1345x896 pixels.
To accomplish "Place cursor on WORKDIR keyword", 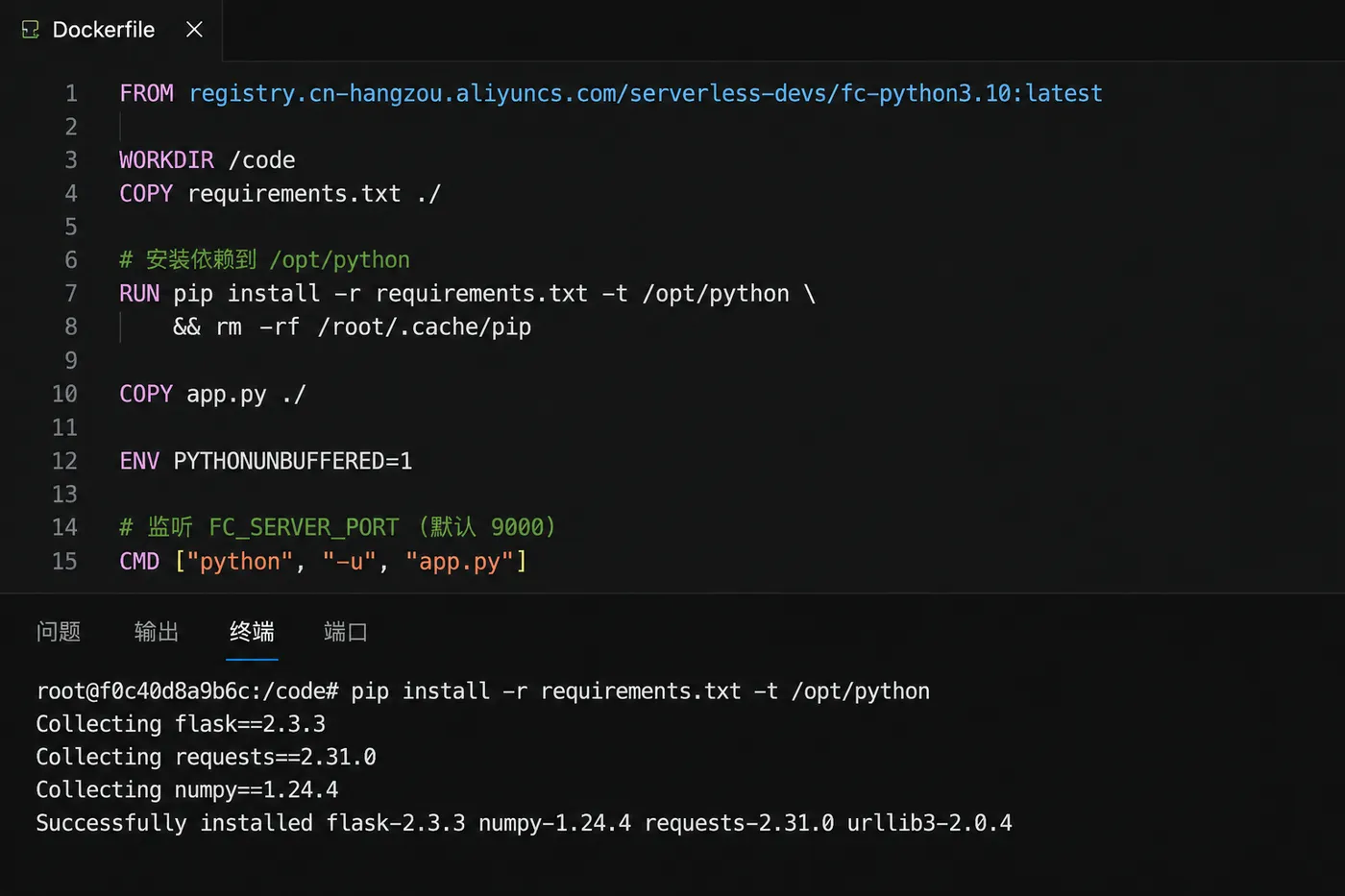I will coord(166,159).
